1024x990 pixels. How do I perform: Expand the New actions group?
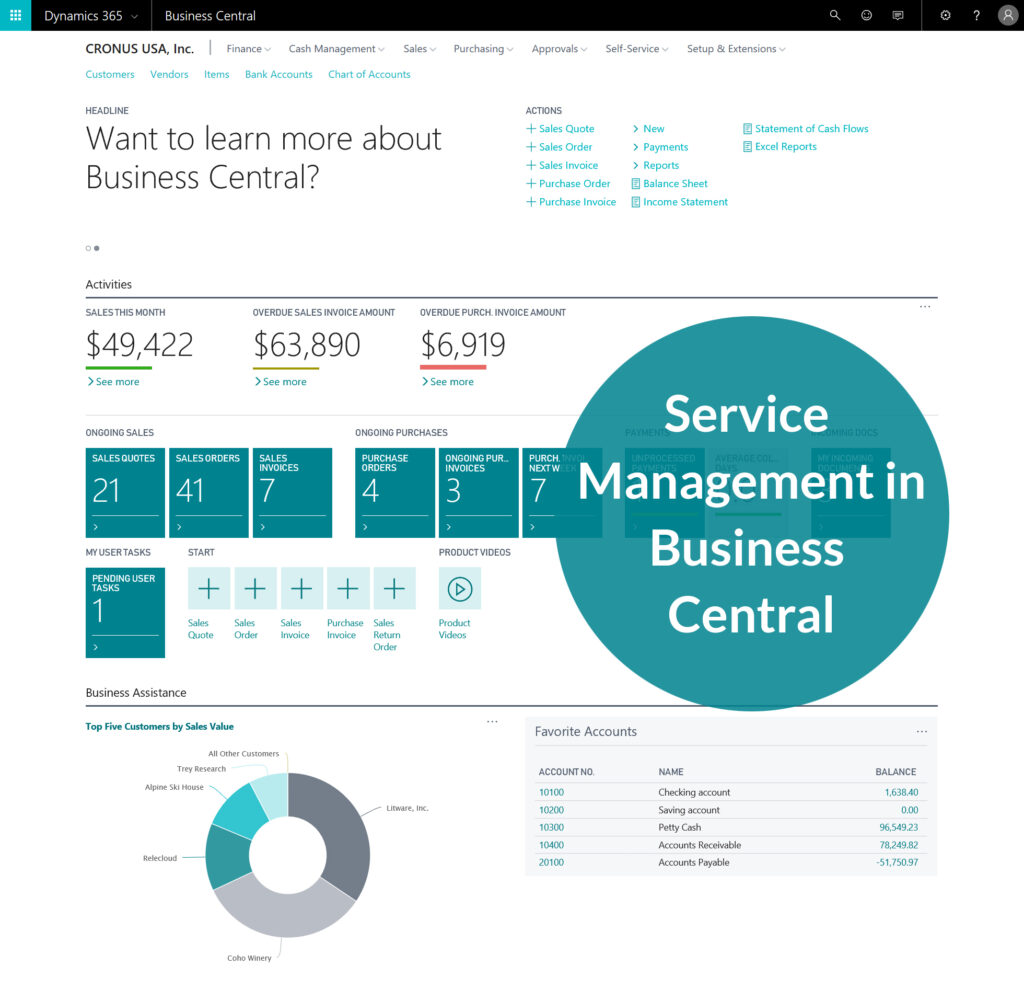(648, 129)
